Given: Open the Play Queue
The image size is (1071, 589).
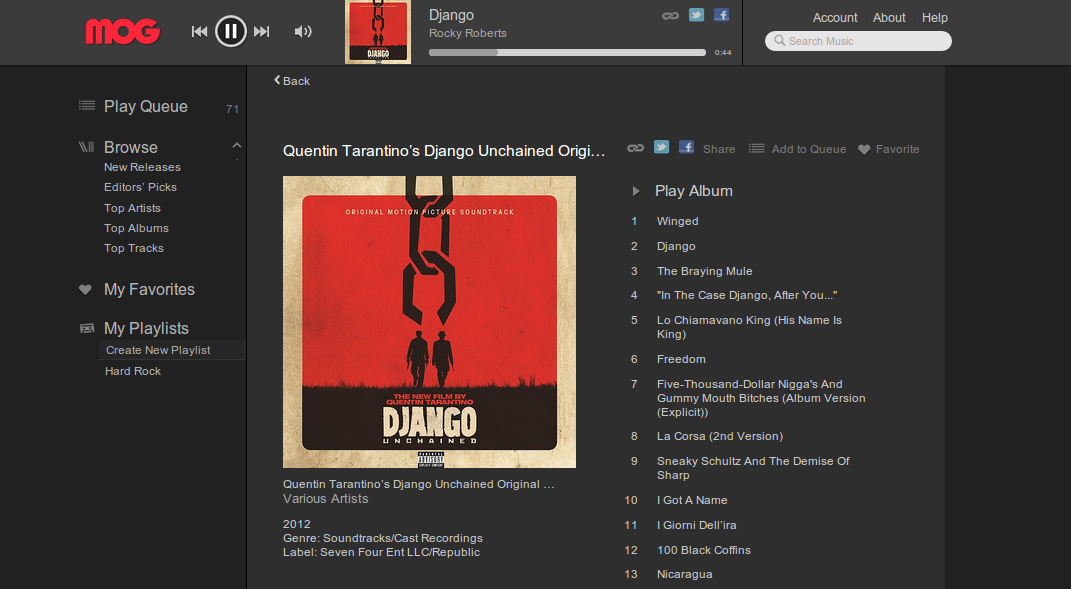Looking at the screenshot, I should (x=145, y=107).
